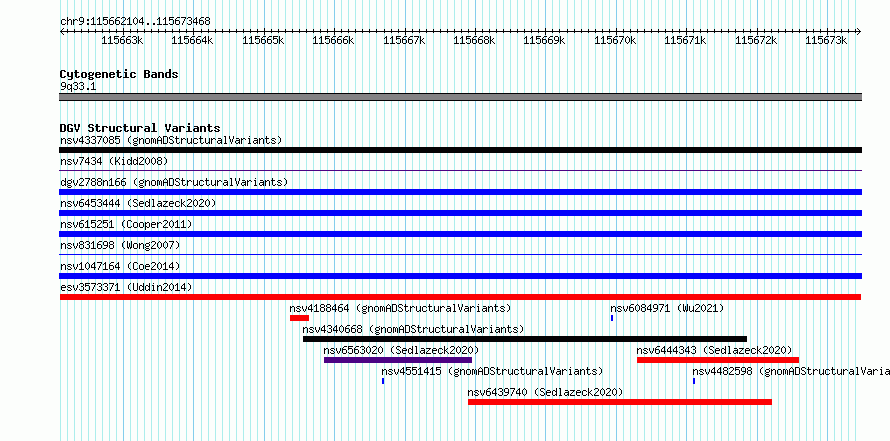Click the small red nsv4188464 bar
The height and width of the screenshot is (441, 890).
[x=299, y=318]
